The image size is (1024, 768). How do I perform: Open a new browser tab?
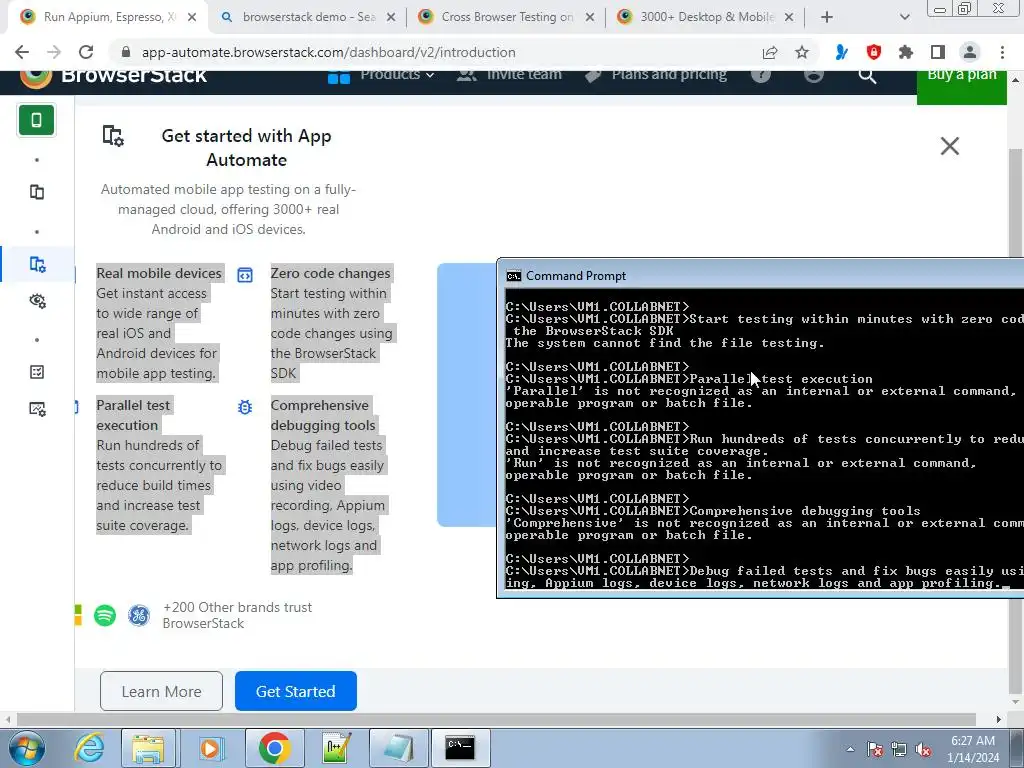[x=827, y=17]
